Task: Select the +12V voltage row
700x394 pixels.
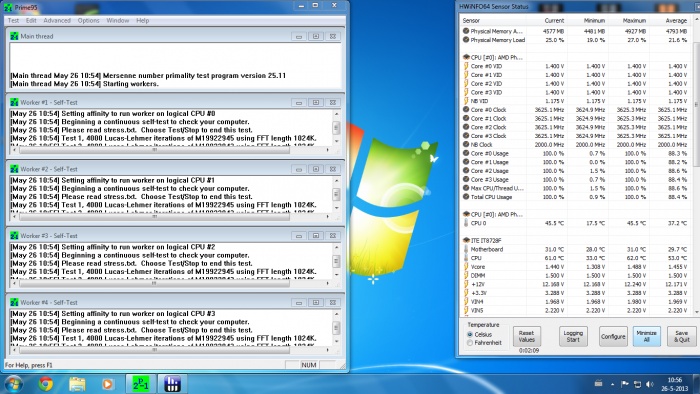Action: [x=576, y=284]
